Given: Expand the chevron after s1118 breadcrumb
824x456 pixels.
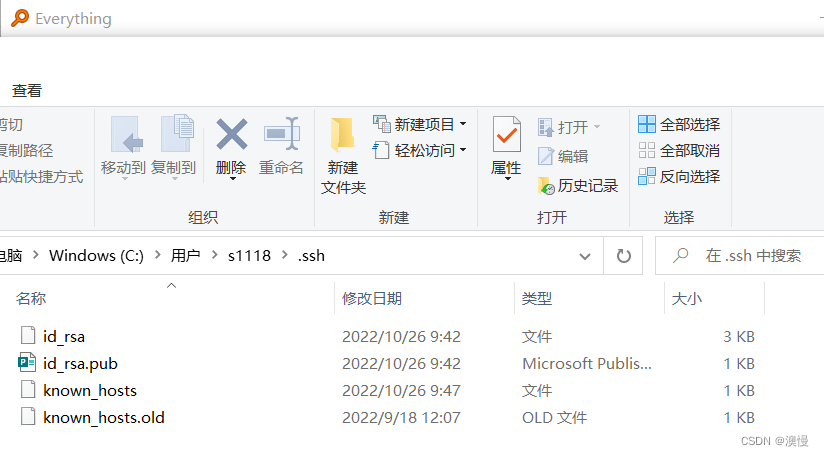Looking at the screenshot, I should pos(285,255).
